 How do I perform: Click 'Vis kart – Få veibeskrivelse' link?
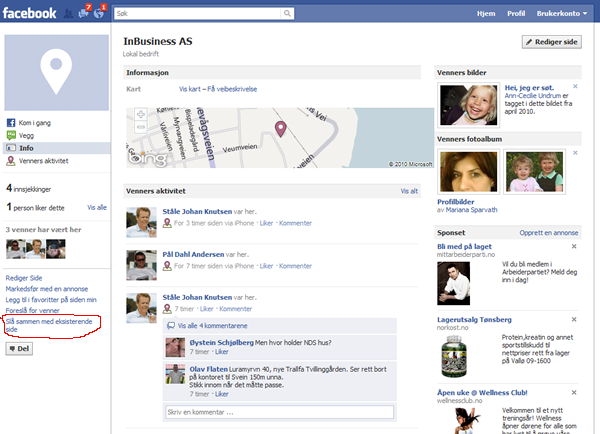[218, 89]
